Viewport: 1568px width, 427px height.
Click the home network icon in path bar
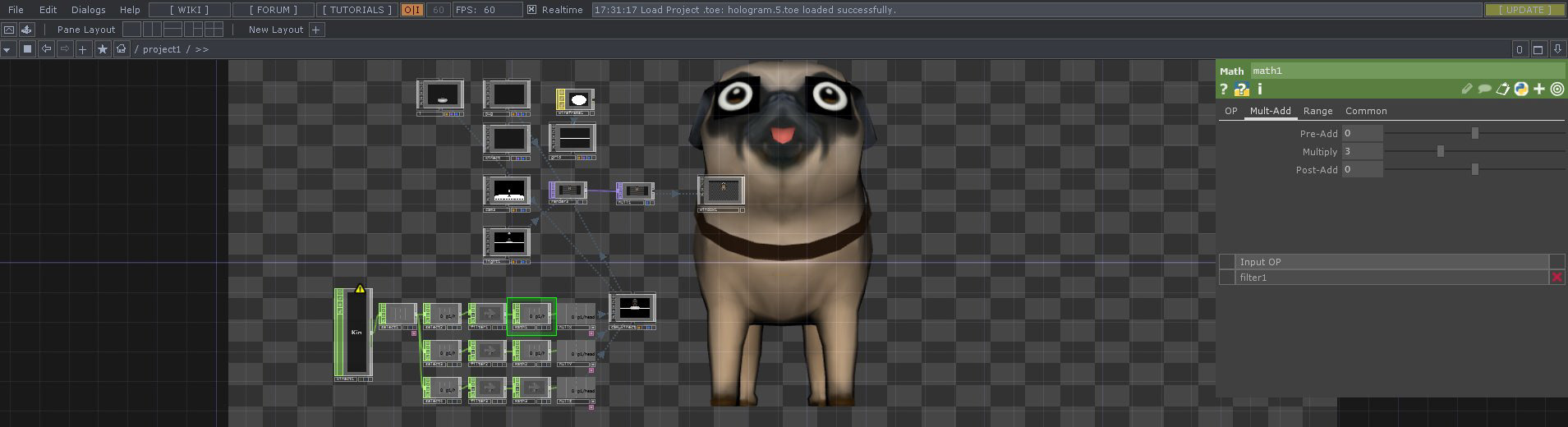[x=121, y=49]
